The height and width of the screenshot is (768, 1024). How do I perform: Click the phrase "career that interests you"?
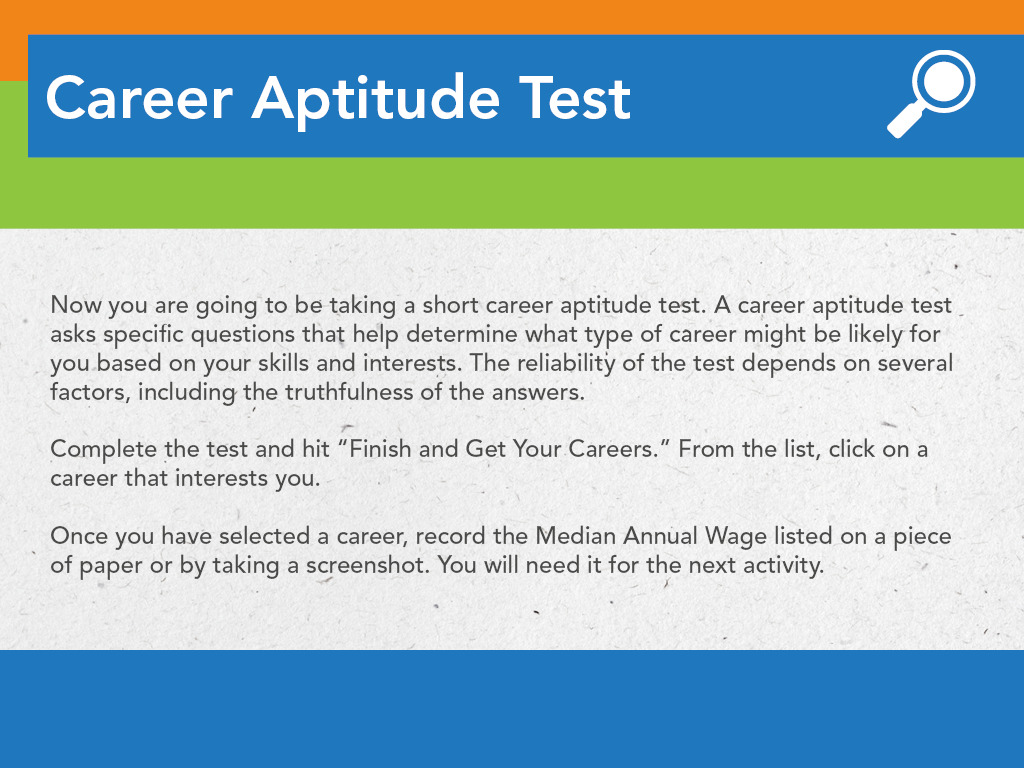pos(183,479)
